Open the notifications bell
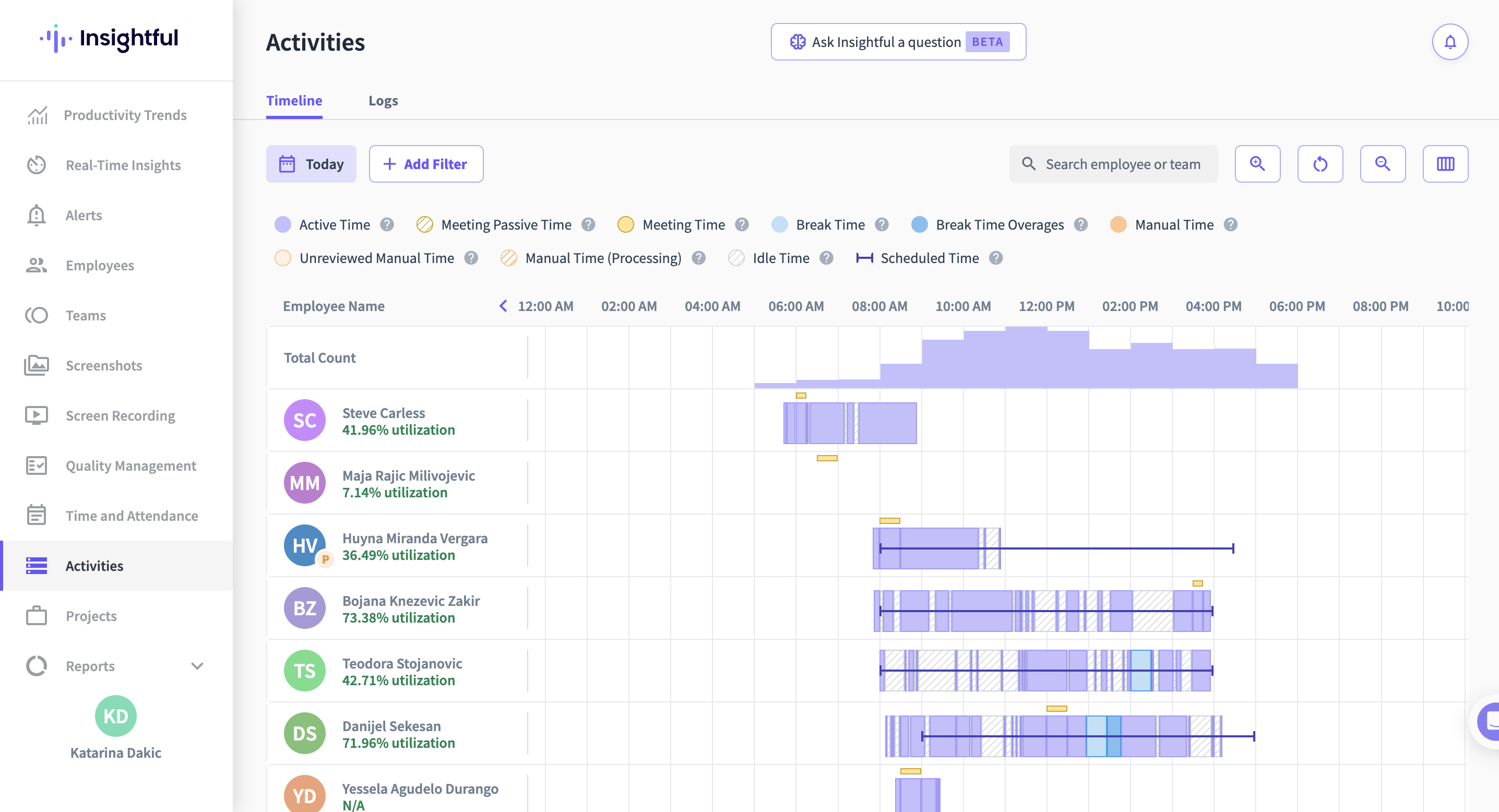The width and height of the screenshot is (1499, 812). point(1449,42)
